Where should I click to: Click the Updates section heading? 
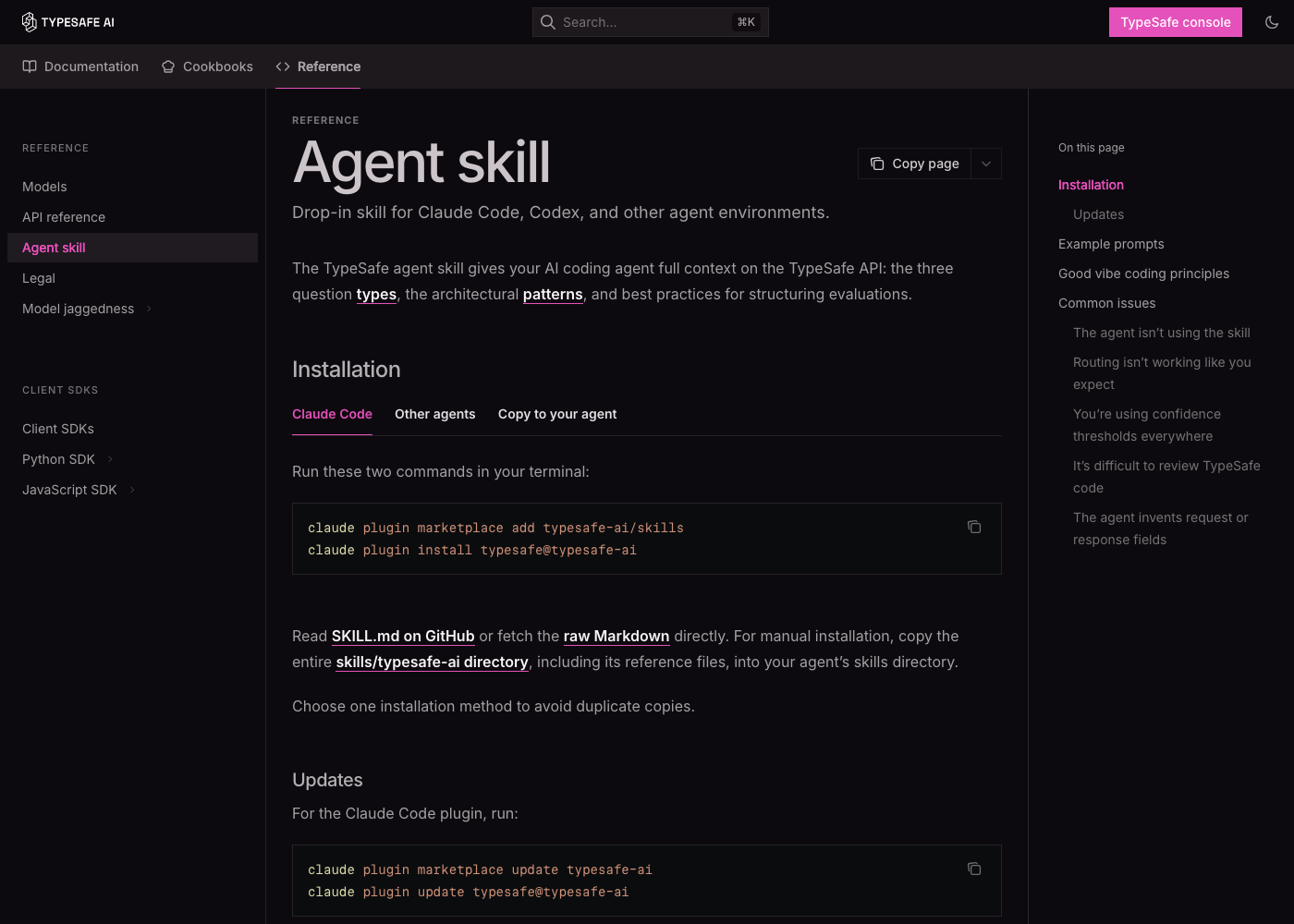327,780
